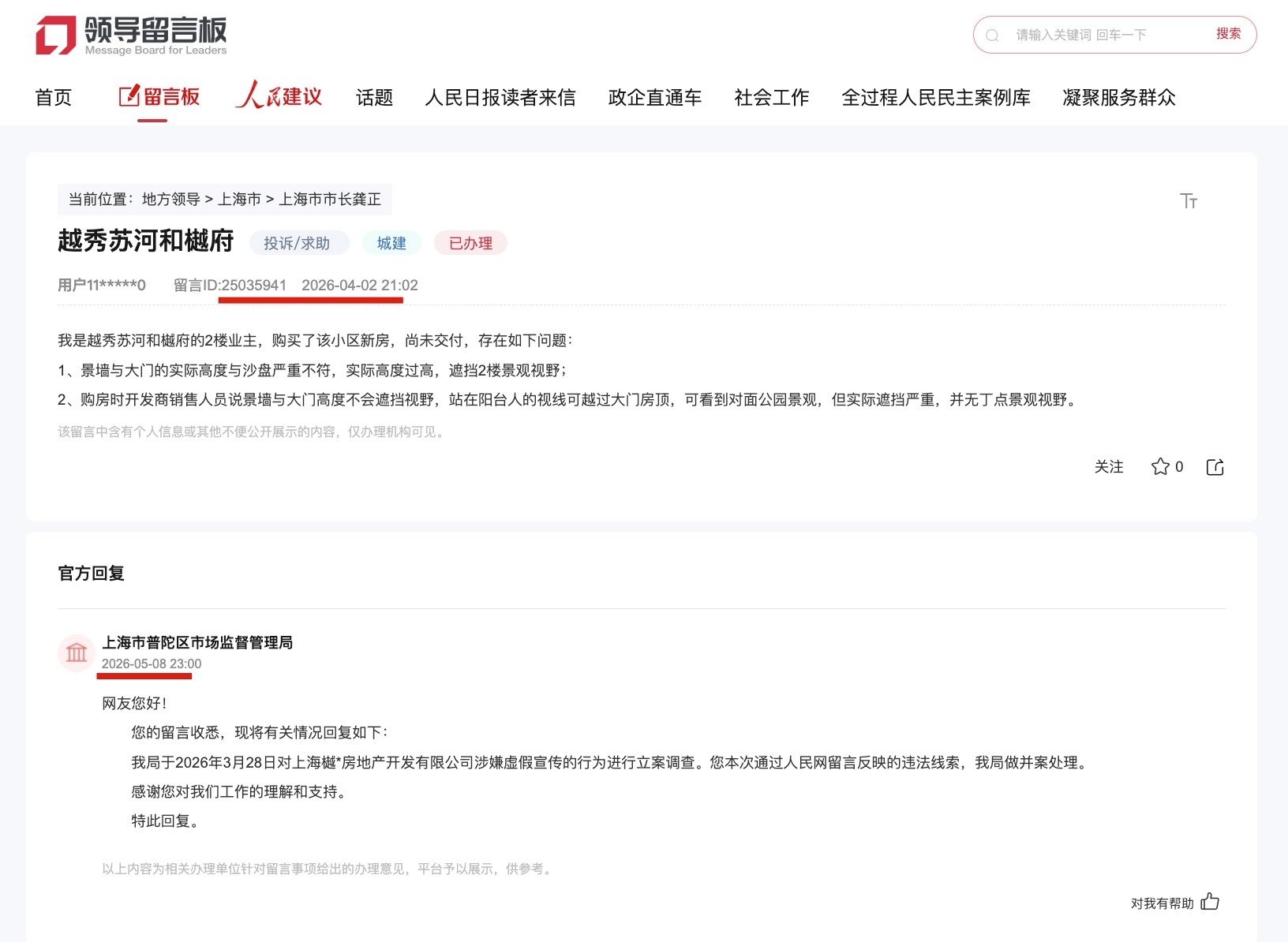Click the favorite count 0

pyautogui.click(x=1179, y=466)
